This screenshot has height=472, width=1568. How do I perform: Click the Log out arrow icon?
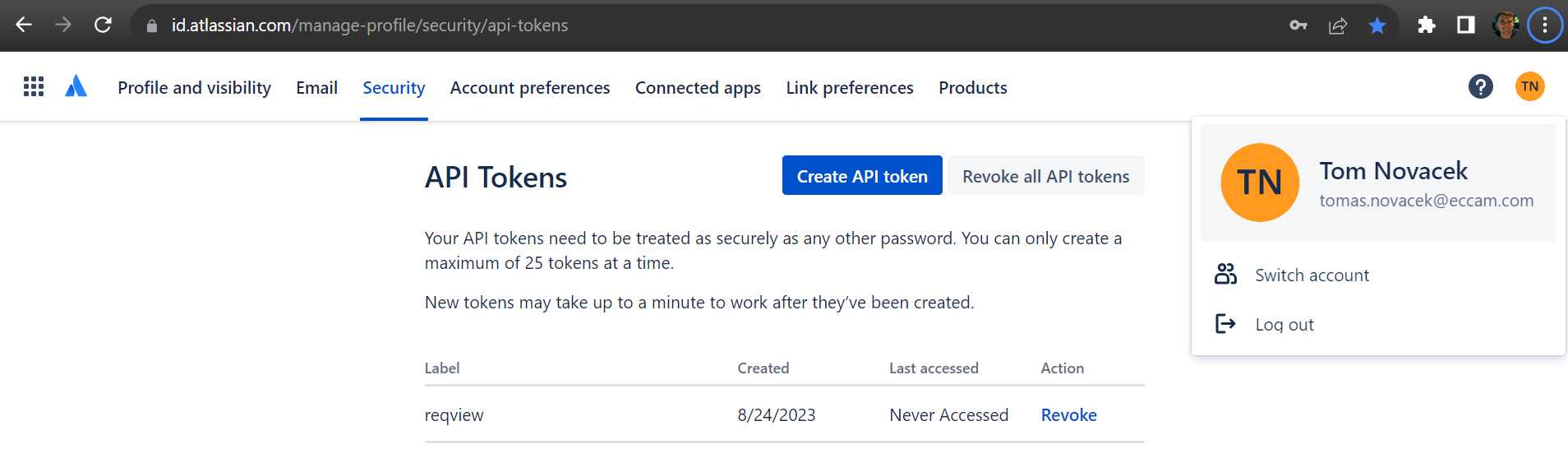(x=1225, y=324)
